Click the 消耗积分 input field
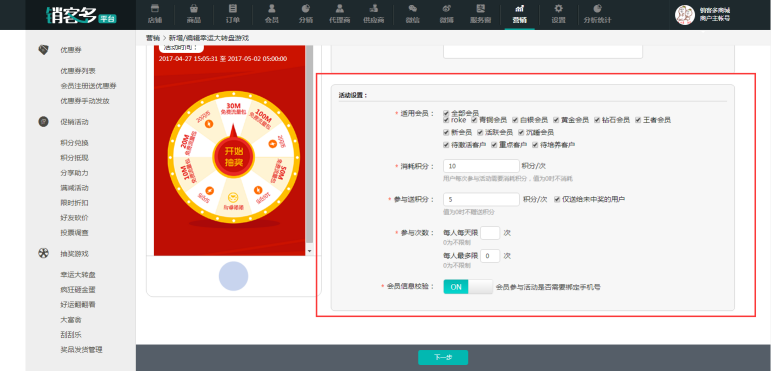771x371 pixels. pyautogui.click(x=481, y=166)
